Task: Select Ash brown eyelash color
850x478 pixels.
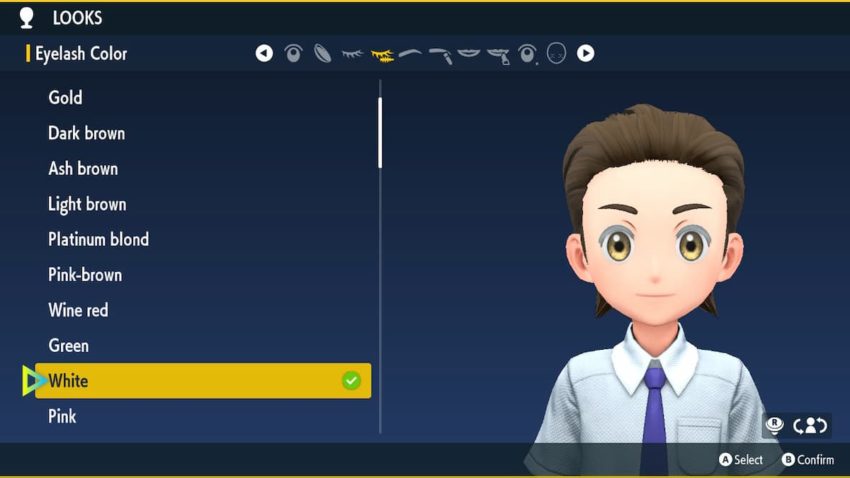Action: (203, 169)
